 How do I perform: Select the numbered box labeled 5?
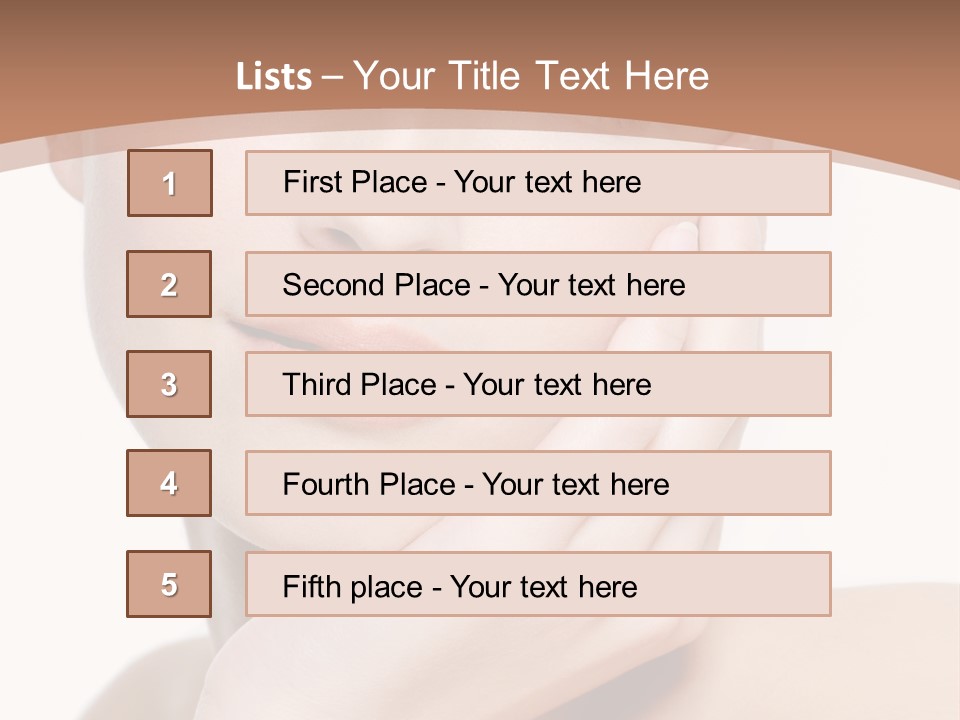coord(169,584)
